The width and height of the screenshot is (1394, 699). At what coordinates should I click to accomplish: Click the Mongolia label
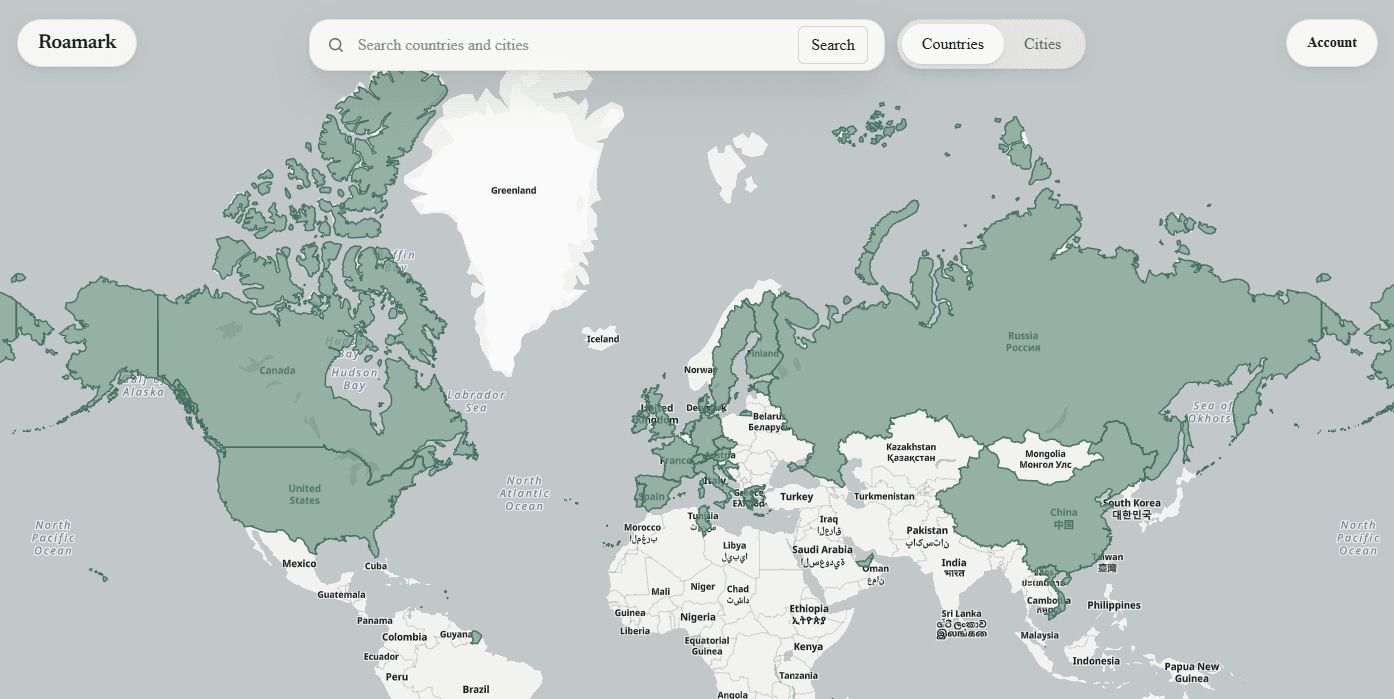[1045, 459]
